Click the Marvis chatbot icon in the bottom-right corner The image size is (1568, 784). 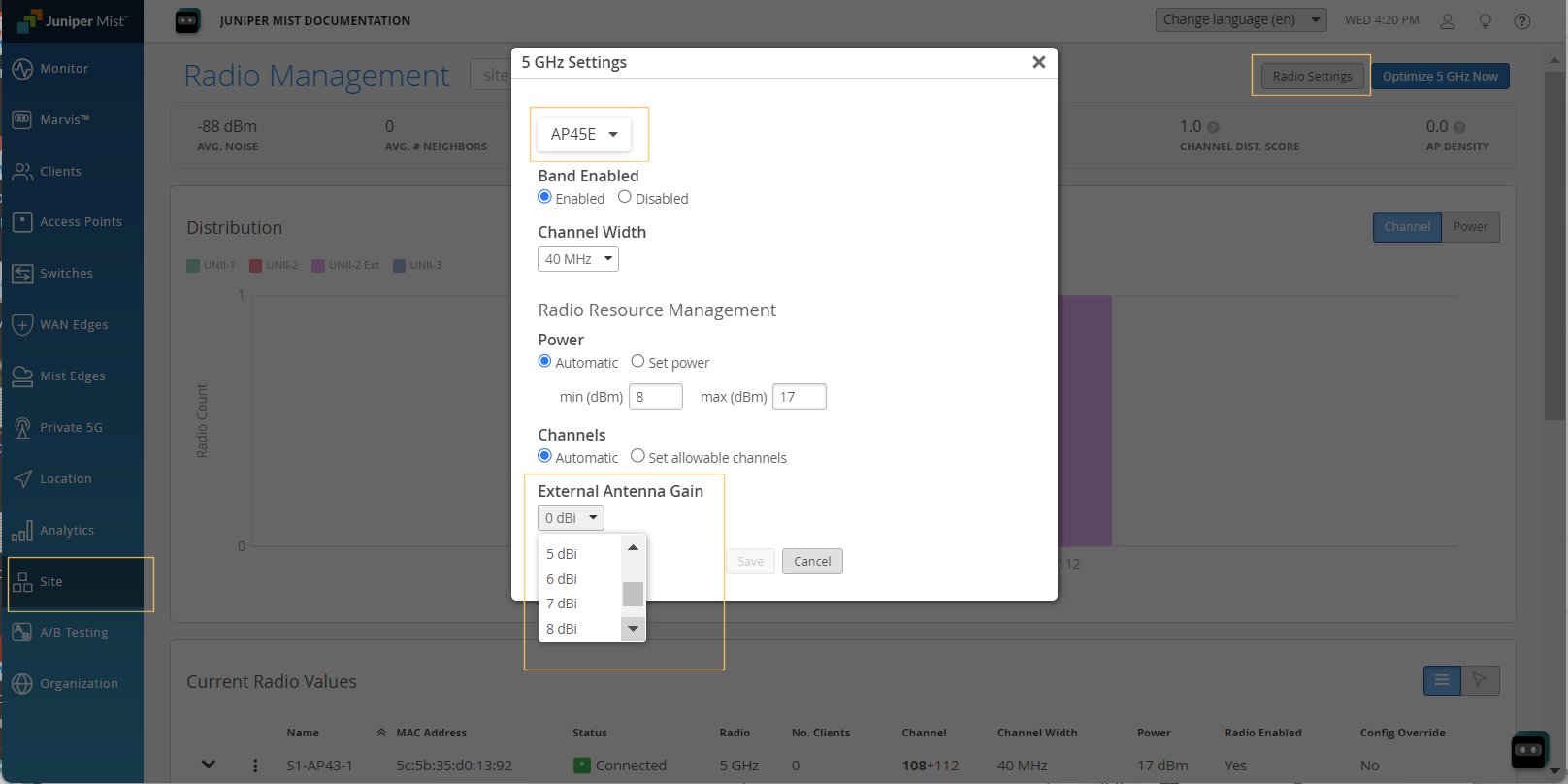[x=1529, y=749]
